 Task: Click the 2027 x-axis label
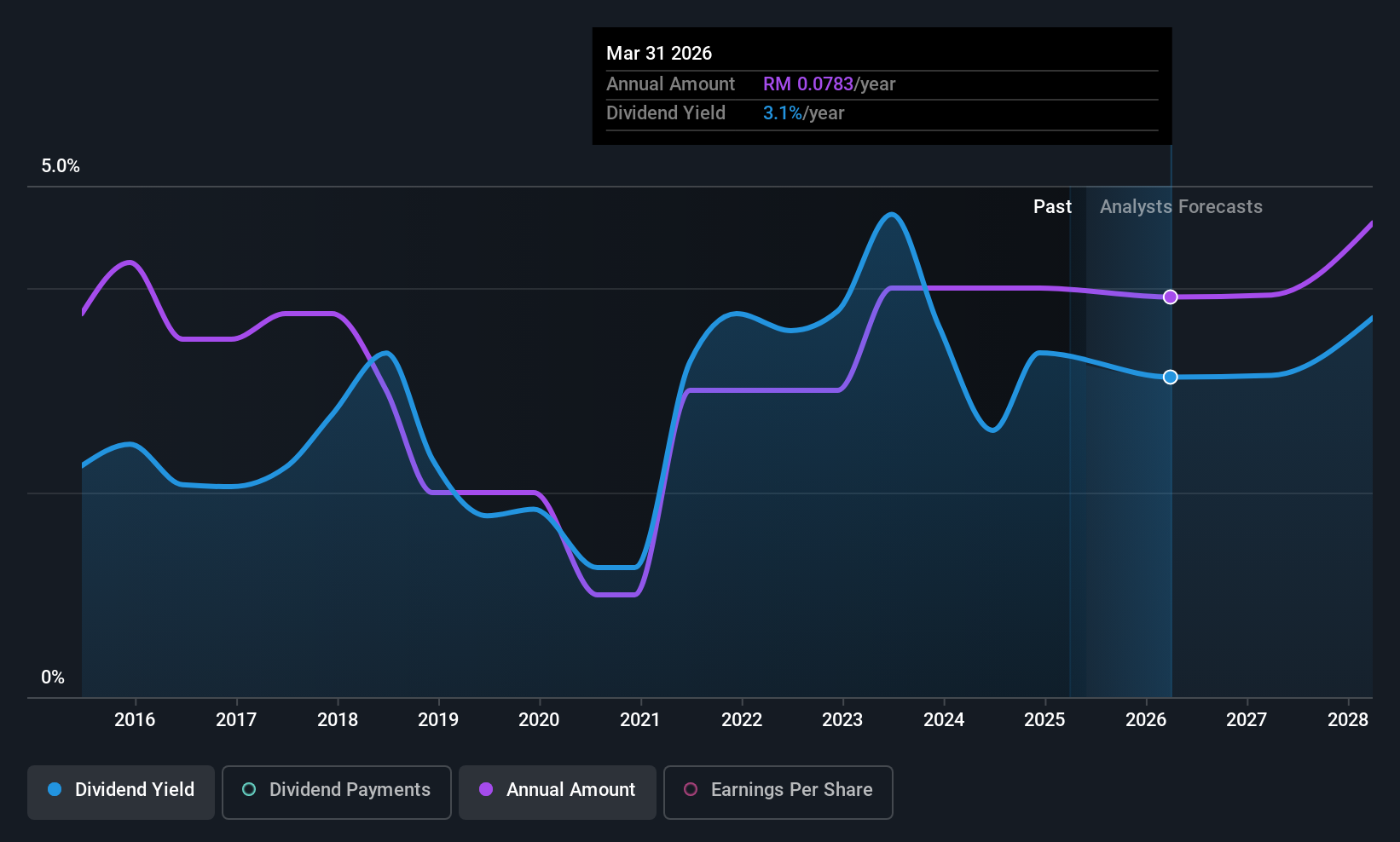(x=1247, y=720)
